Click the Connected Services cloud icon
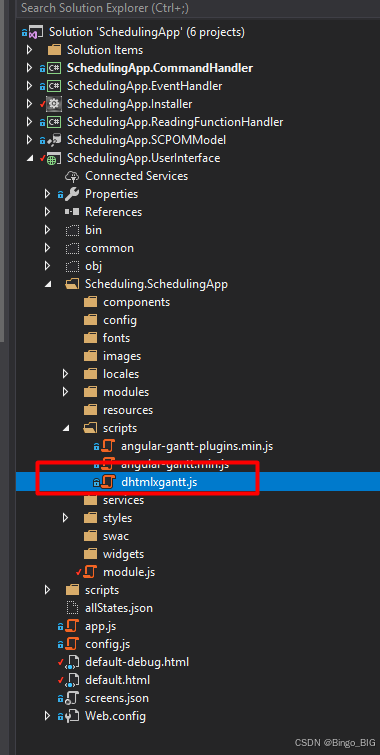Screen dimensions: 380x755 tap(72, 176)
